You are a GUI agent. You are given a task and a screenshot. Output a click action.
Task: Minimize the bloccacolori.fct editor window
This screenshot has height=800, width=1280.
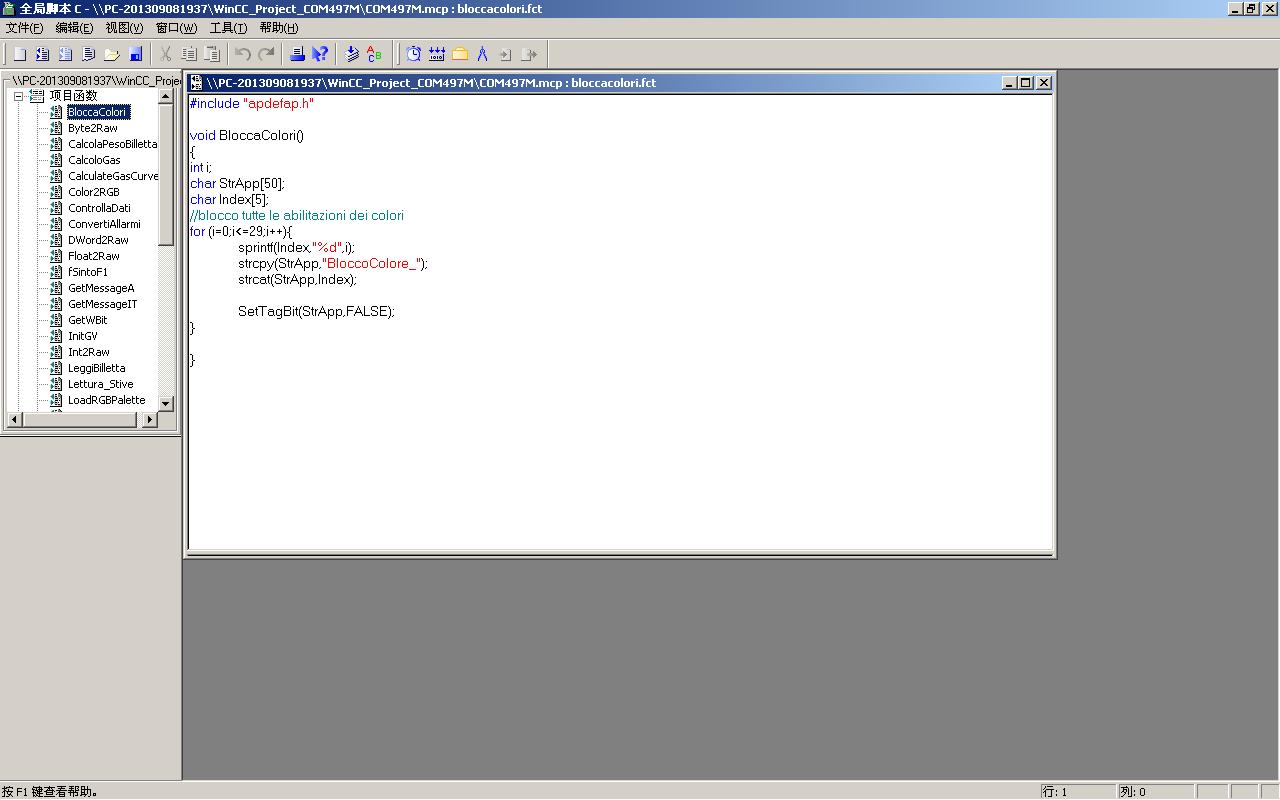tap(1010, 83)
